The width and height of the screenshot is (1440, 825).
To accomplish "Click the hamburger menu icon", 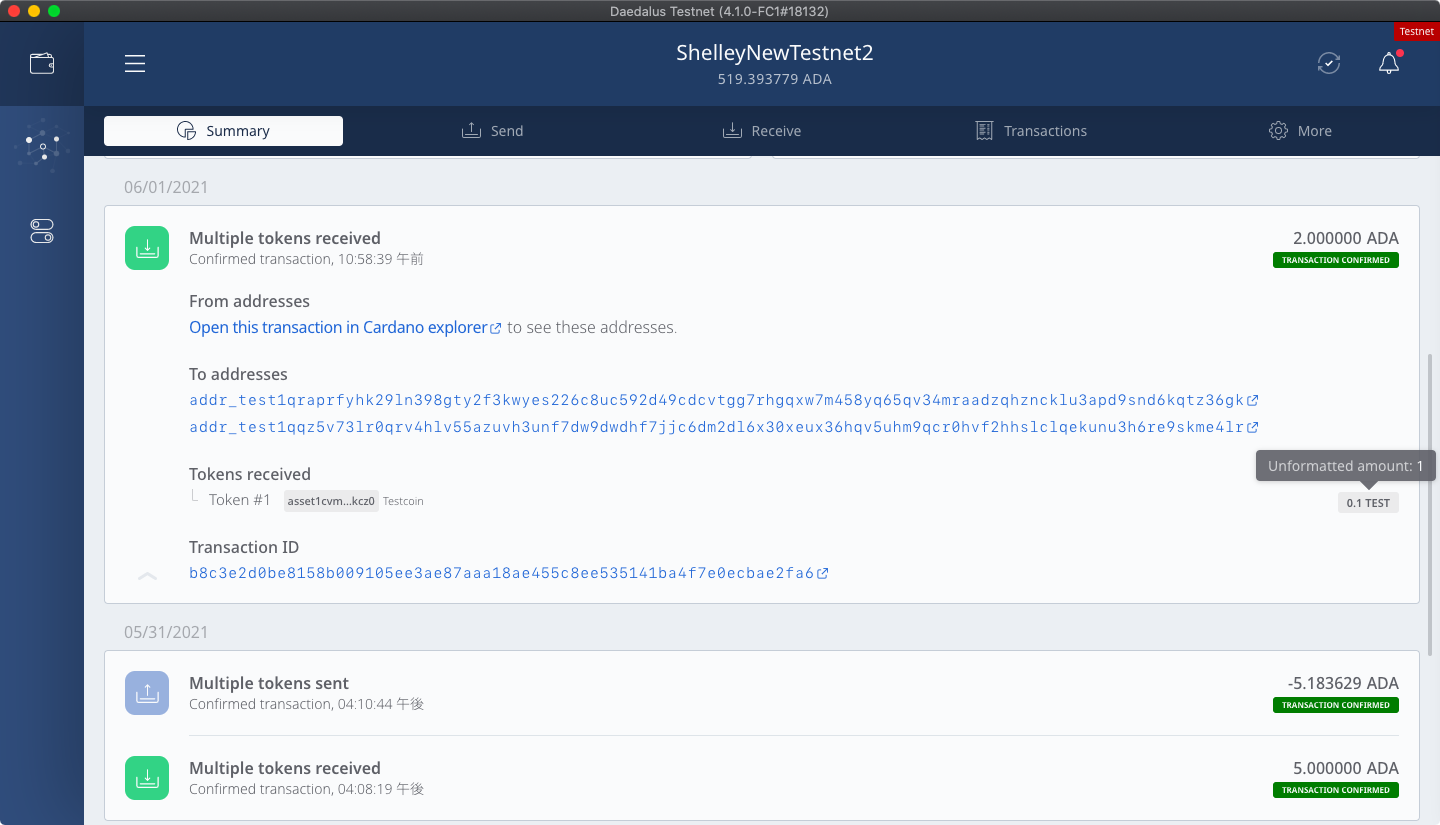I will point(135,64).
